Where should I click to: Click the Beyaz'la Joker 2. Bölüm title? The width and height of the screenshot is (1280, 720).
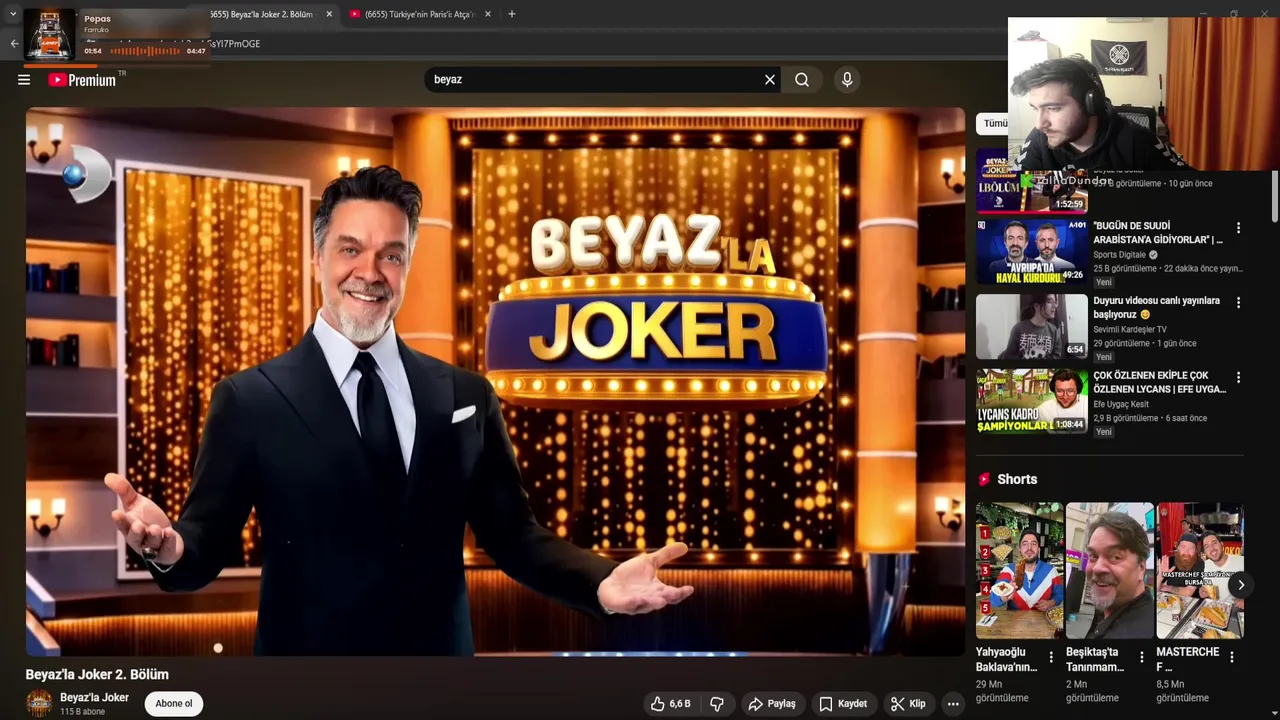[x=97, y=675]
